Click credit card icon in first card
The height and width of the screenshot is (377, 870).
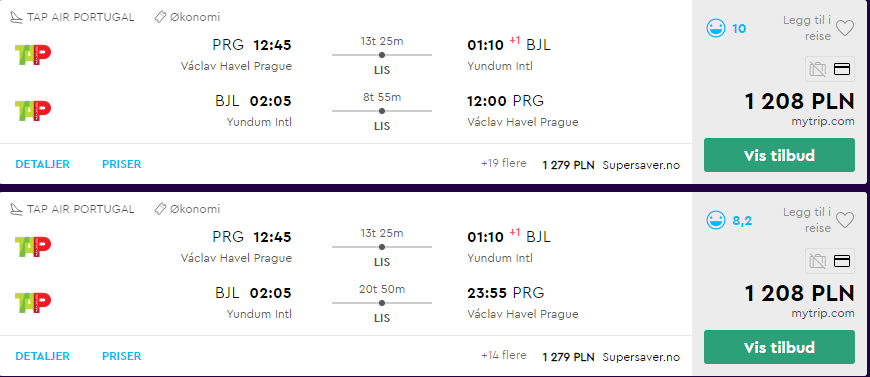842,69
